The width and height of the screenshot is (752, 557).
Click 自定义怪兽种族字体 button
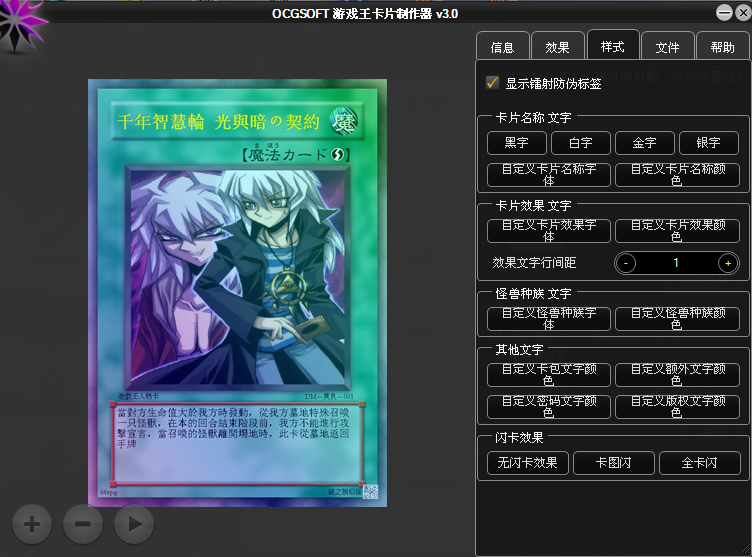point(549,319)
